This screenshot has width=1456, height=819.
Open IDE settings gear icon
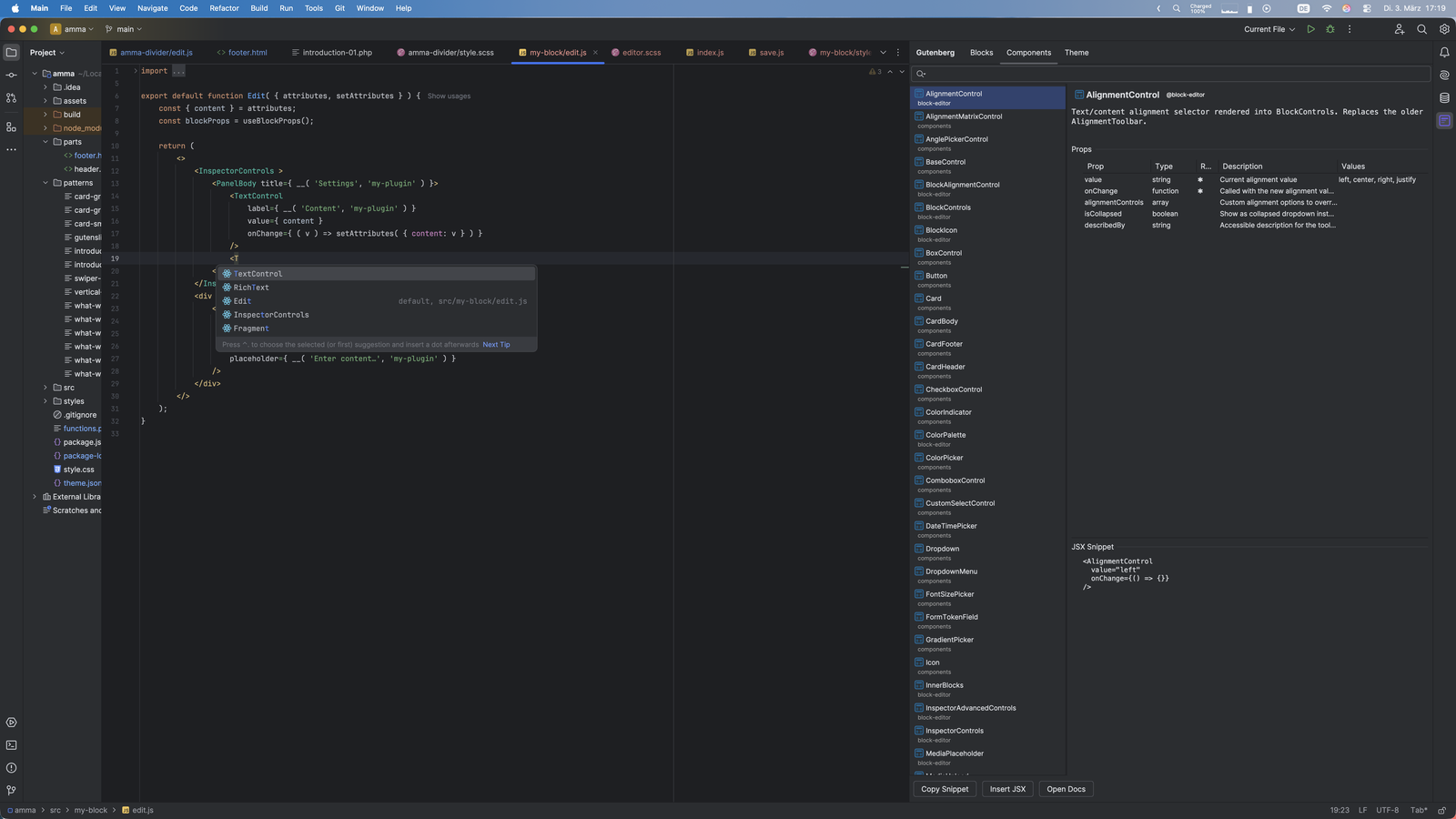tap(1444, 29)
